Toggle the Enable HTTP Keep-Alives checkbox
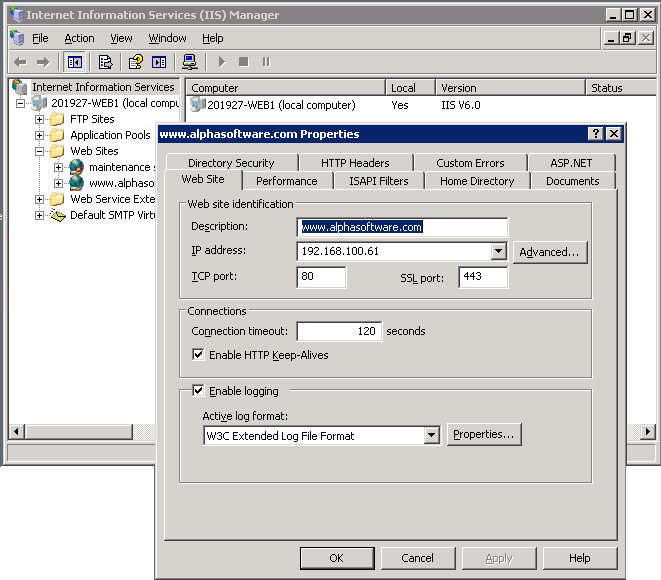 pos(198,354)
